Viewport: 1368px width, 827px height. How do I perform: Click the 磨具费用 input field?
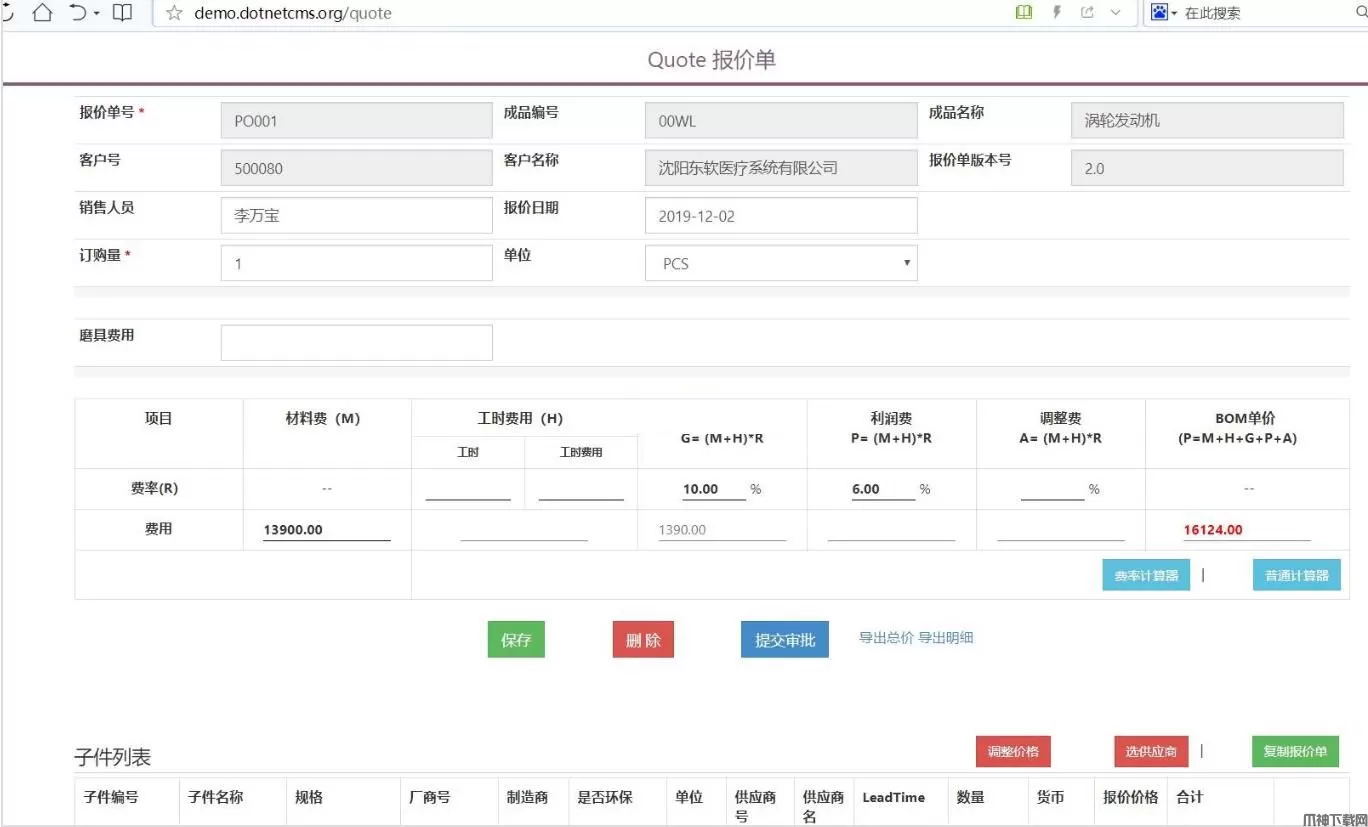(356, 342)
